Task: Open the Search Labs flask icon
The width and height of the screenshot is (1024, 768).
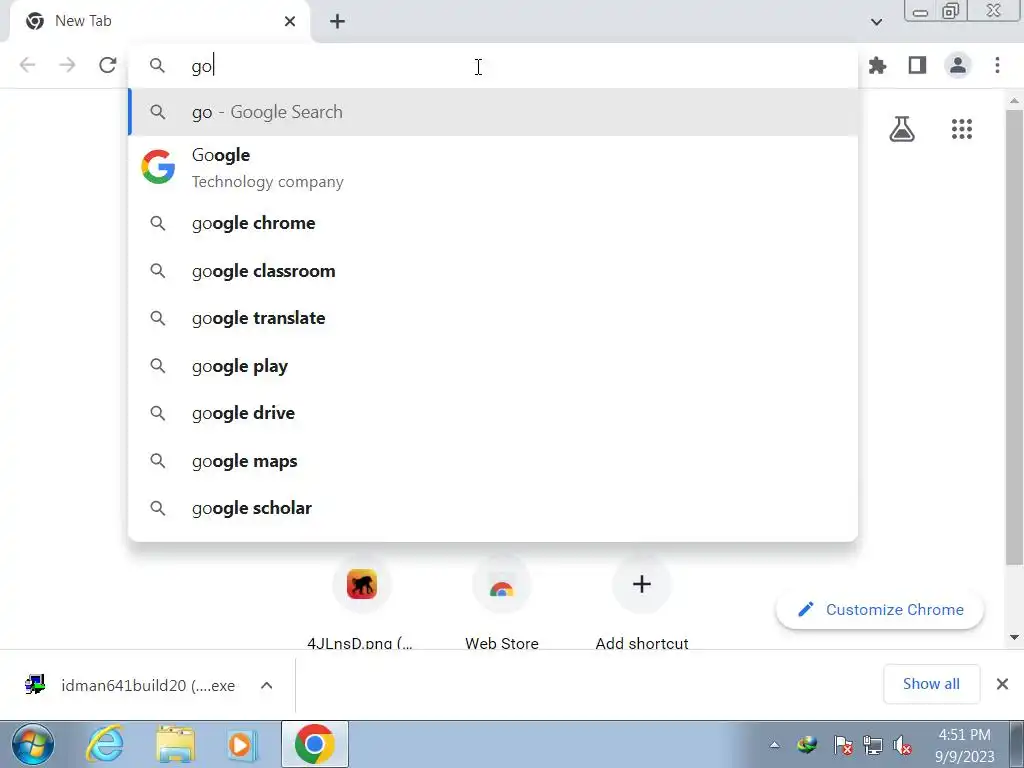Action: [902, 129]
